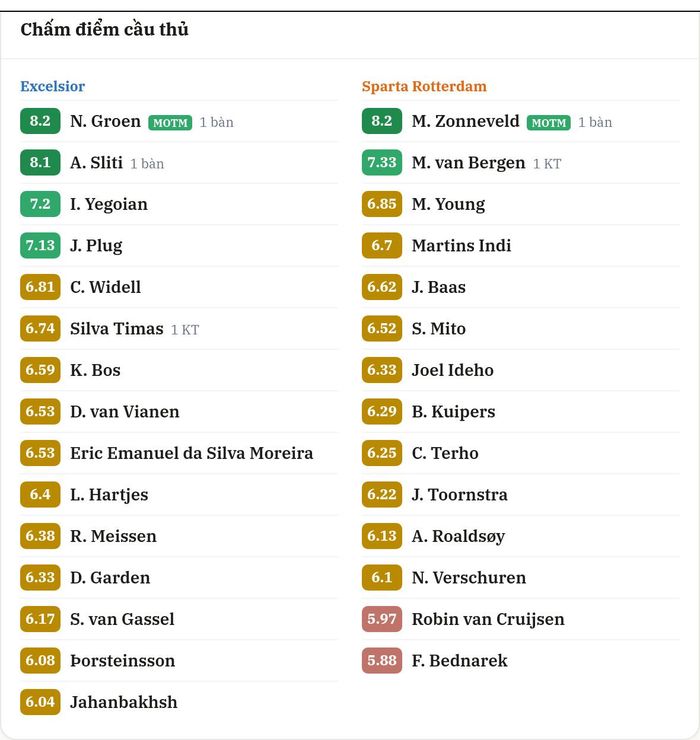Select the 6.04 rating badge for Jahanbakhsh
700x740 pixels.
(40, 702)
